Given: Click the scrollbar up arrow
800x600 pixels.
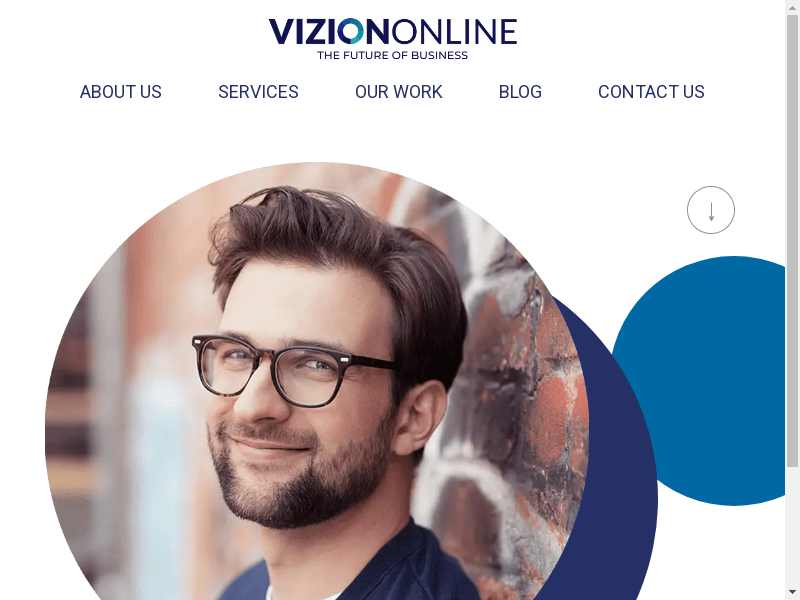Looking at the screenshot, I should [792, 6].
